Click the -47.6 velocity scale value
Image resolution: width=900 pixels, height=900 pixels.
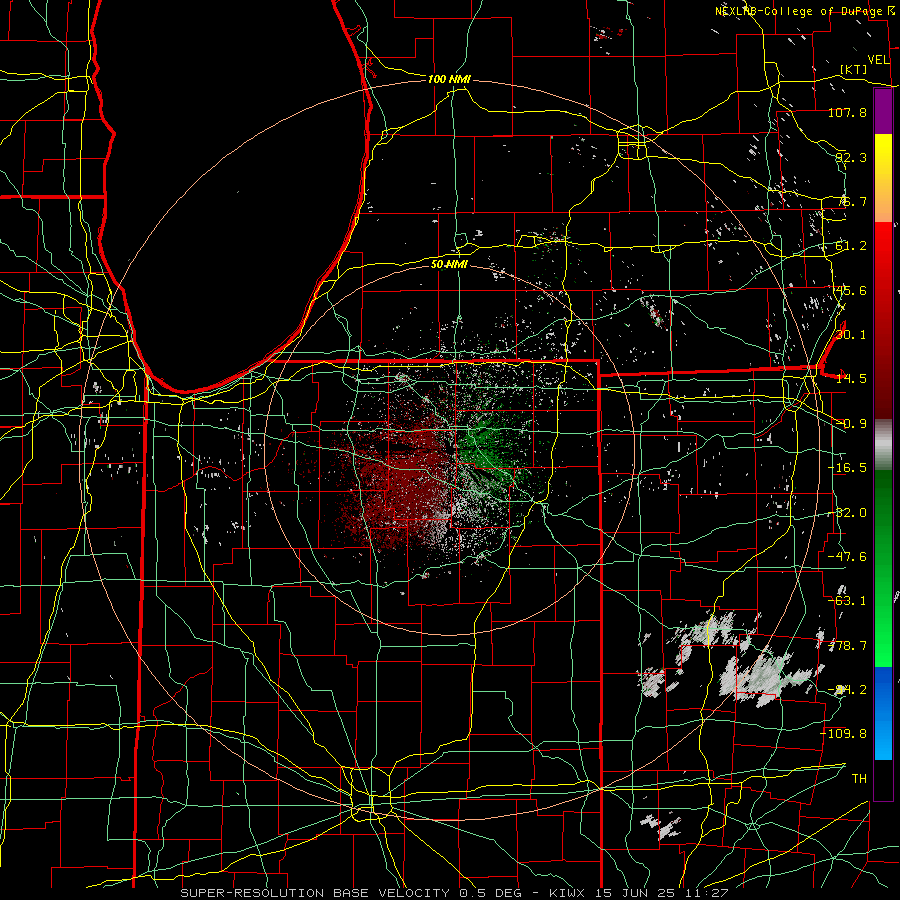pyautogui.click(x=847, y=557)
